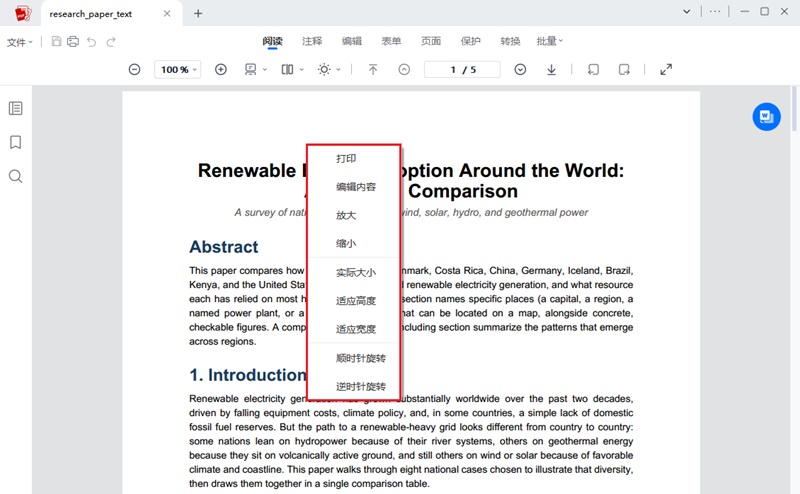Screen dimensions: 800x494
Task: Open the search magnifier in the left sidebar
Action: click(x=16, y=177)
